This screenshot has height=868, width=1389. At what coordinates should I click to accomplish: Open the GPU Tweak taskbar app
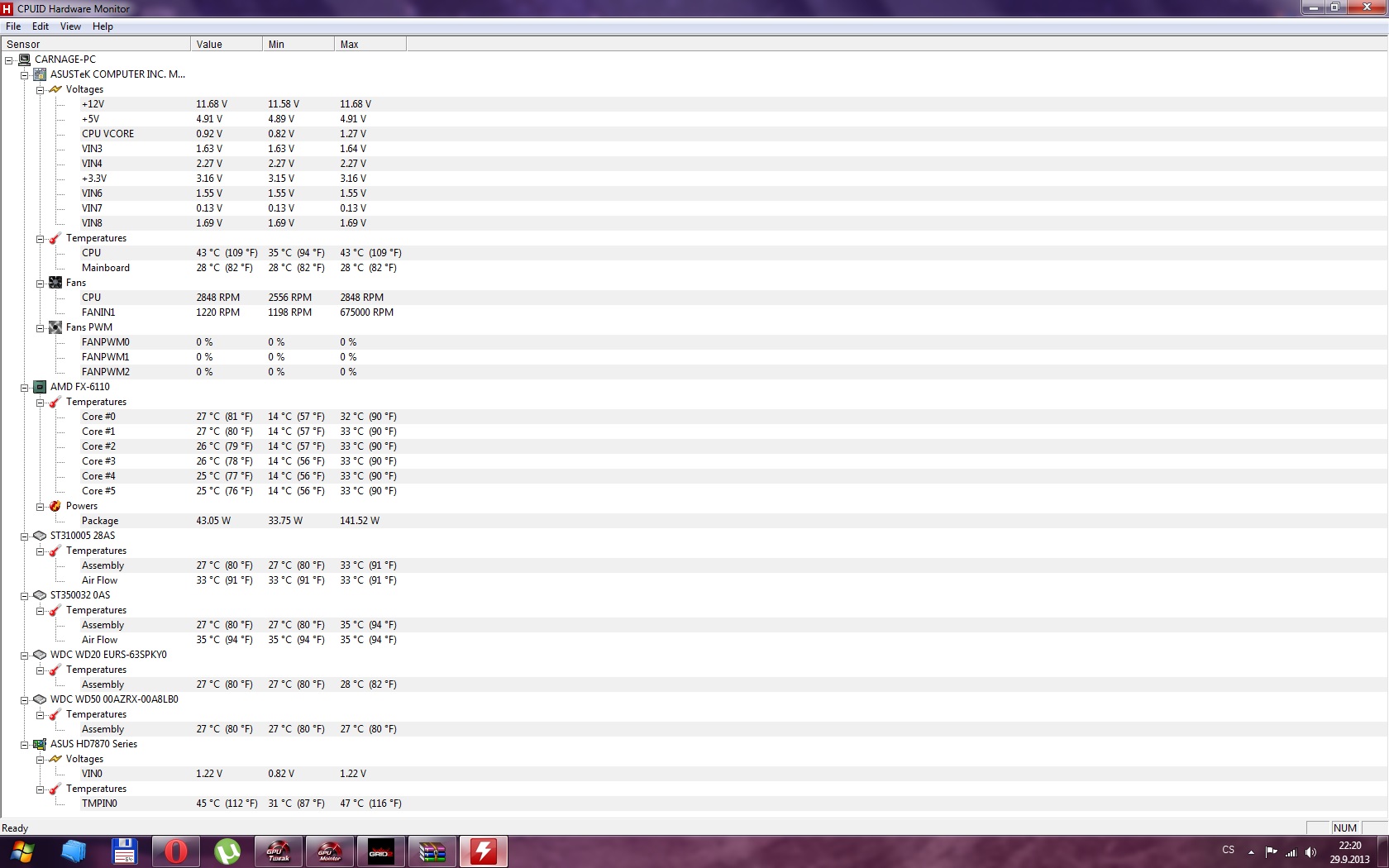tap(278, 851)
